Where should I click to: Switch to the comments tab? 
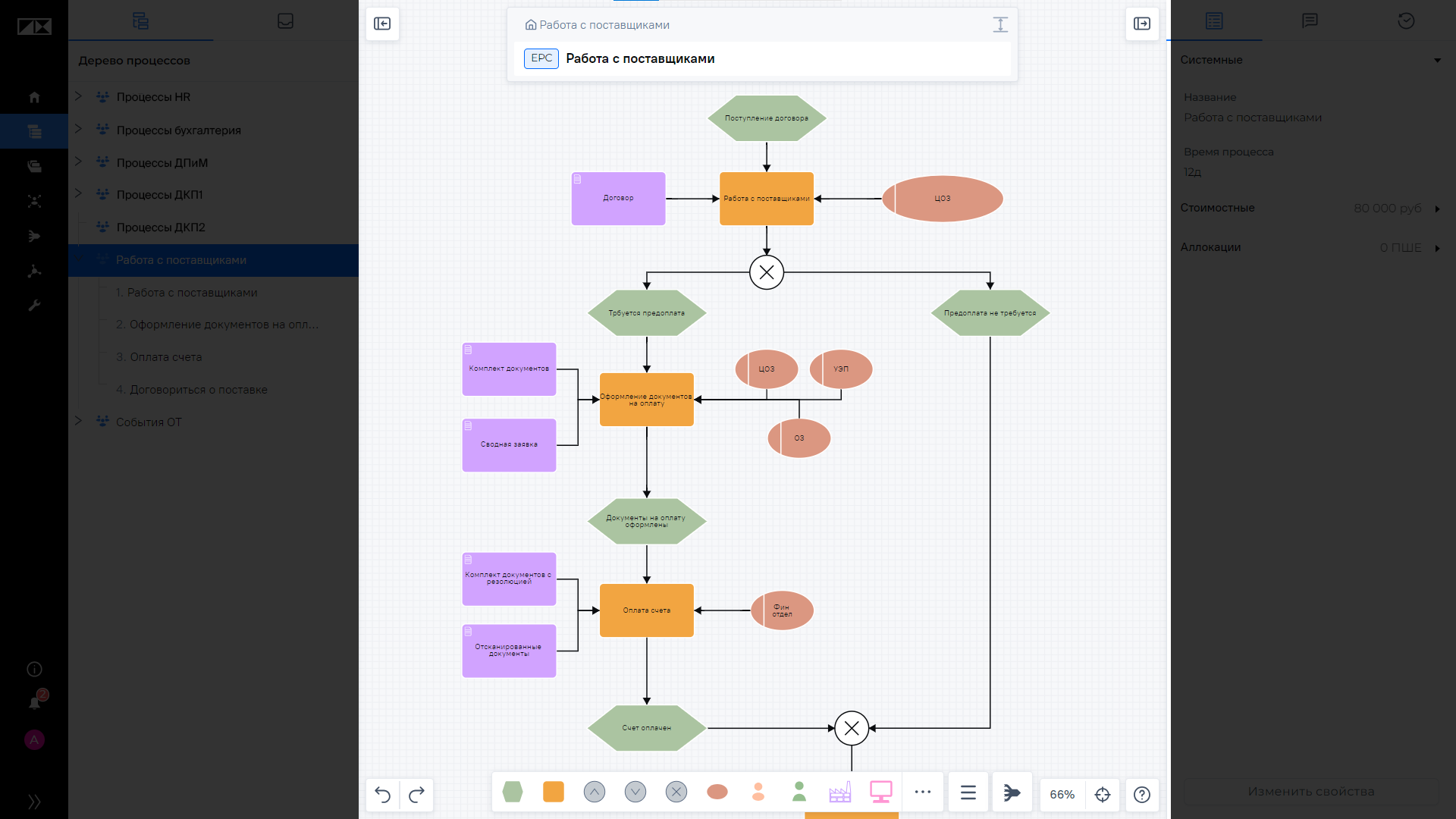[1310, 21]
